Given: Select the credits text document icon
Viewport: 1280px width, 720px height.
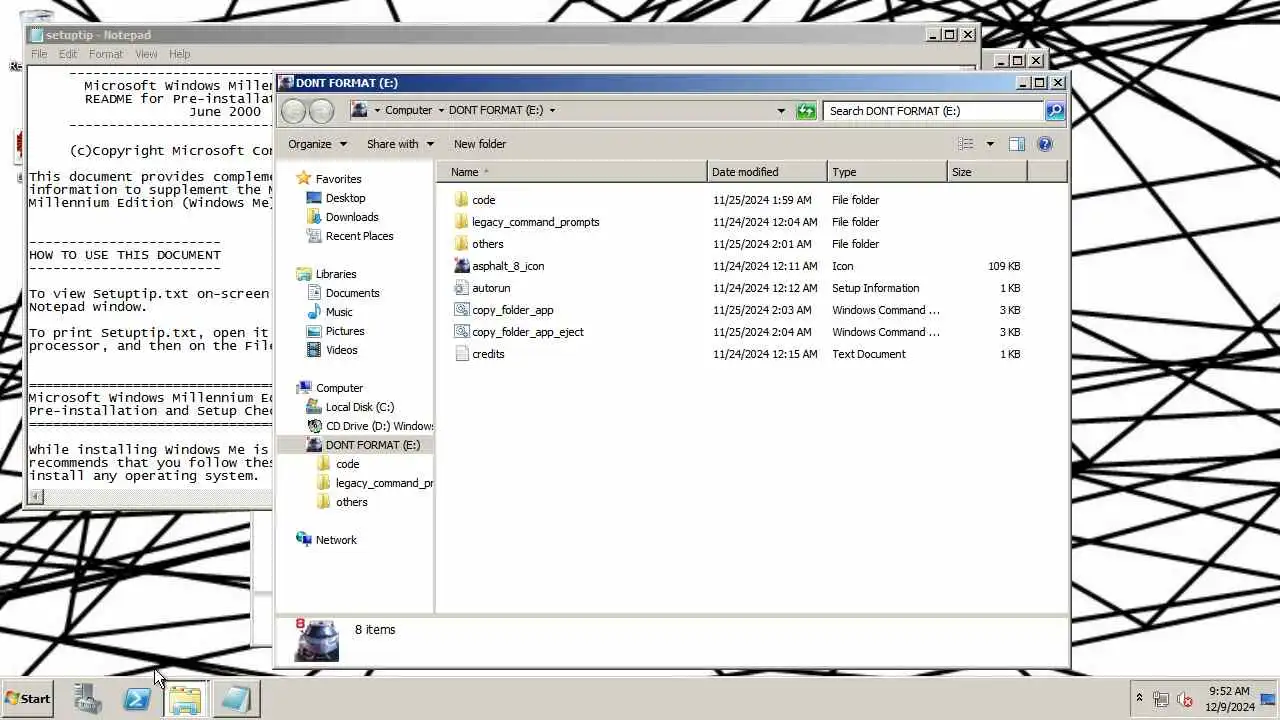Looking at the screenshot, I should point(461,354).
